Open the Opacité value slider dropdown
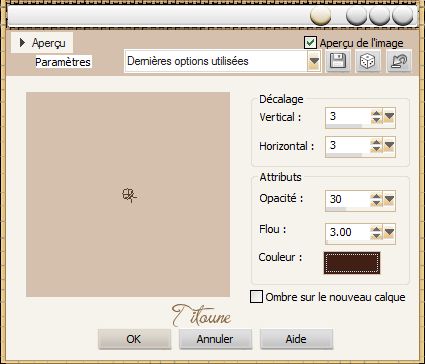Screen dimensions: 425x364 click(389, 200)
